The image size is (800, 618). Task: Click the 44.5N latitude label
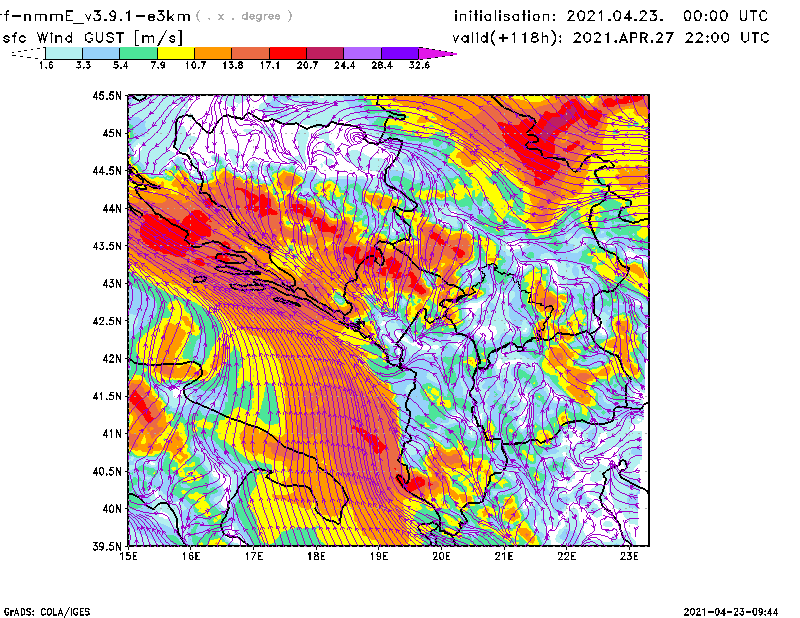[x=107, y=170]
